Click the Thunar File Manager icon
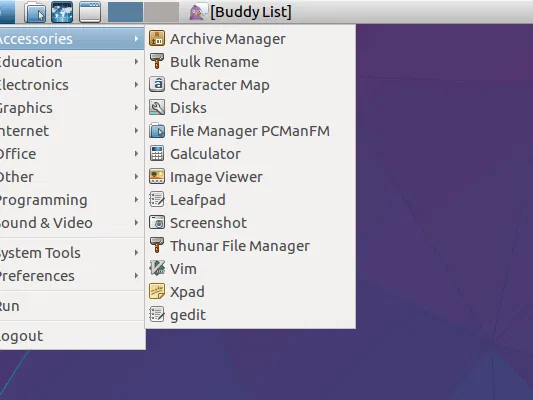The height and width of the screenshot is (400, 533). 157,246
